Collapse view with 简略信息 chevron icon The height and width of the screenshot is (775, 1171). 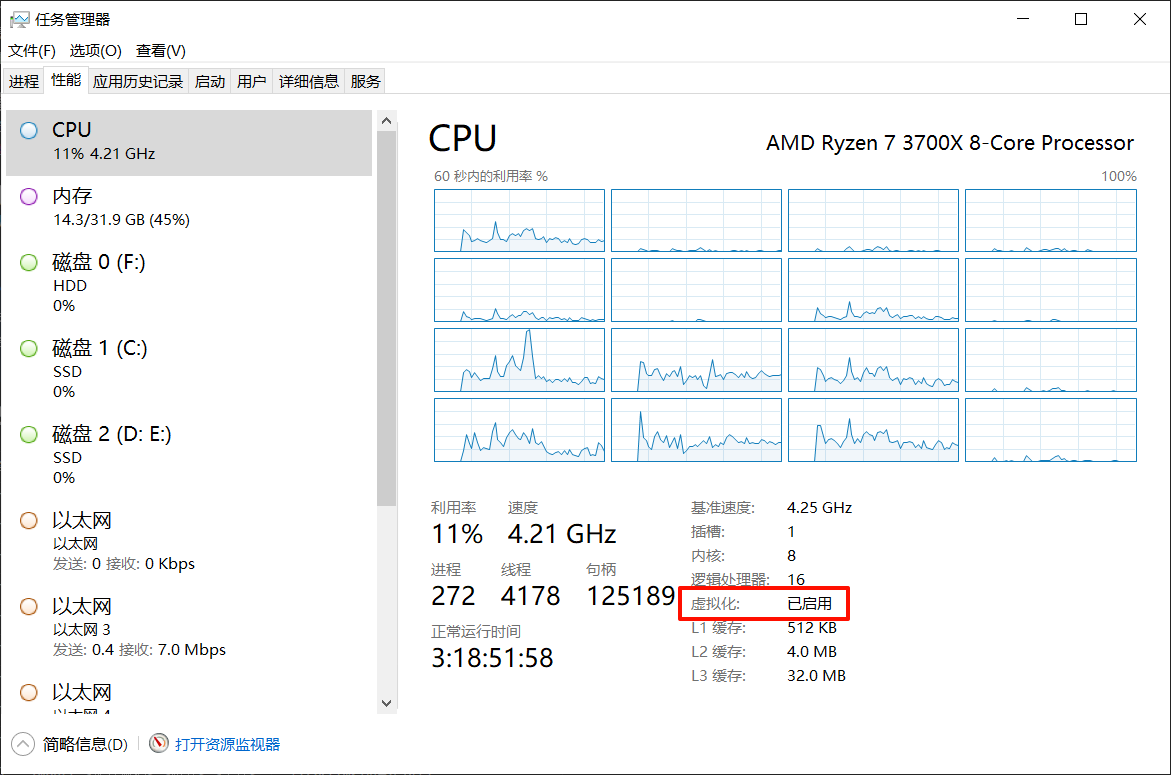click(22, 743)
